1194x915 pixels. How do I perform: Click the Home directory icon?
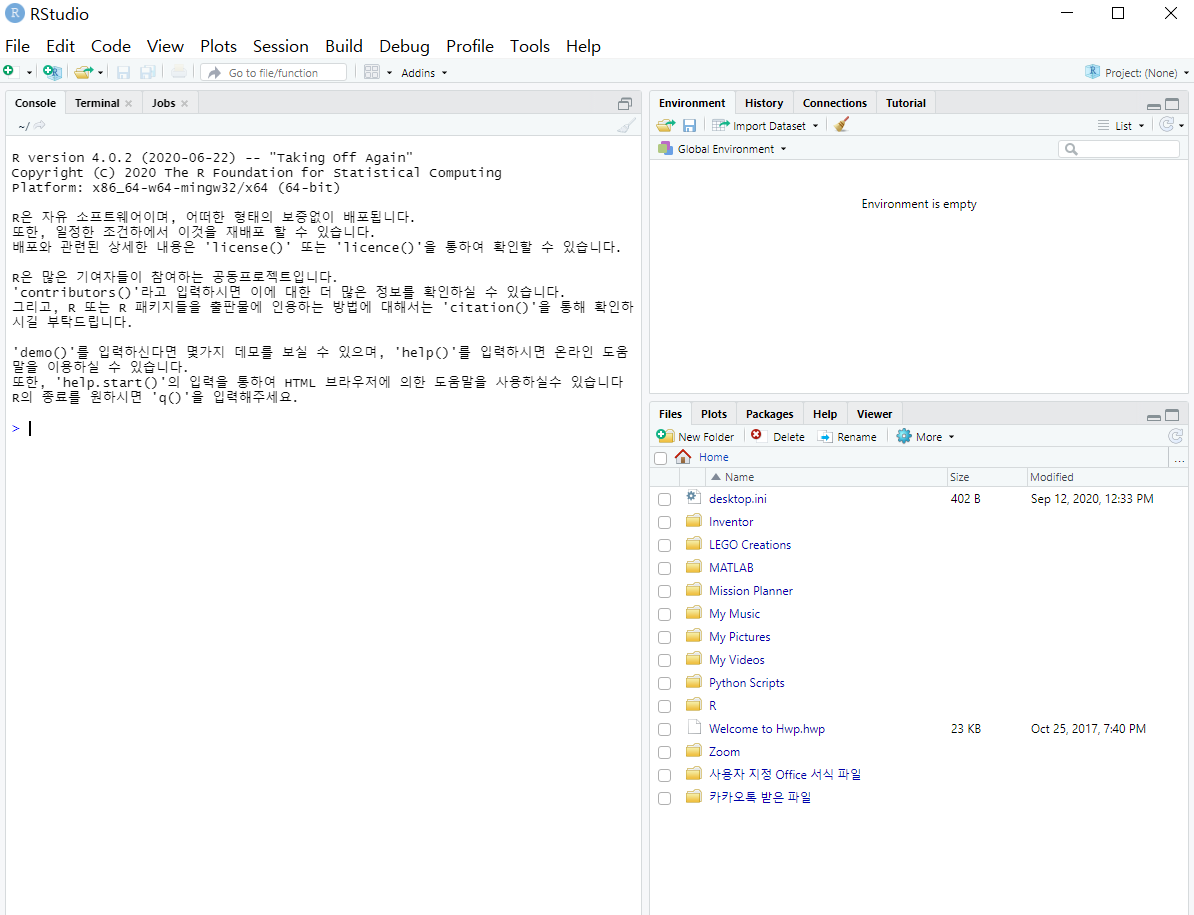(x=683, y=457)
